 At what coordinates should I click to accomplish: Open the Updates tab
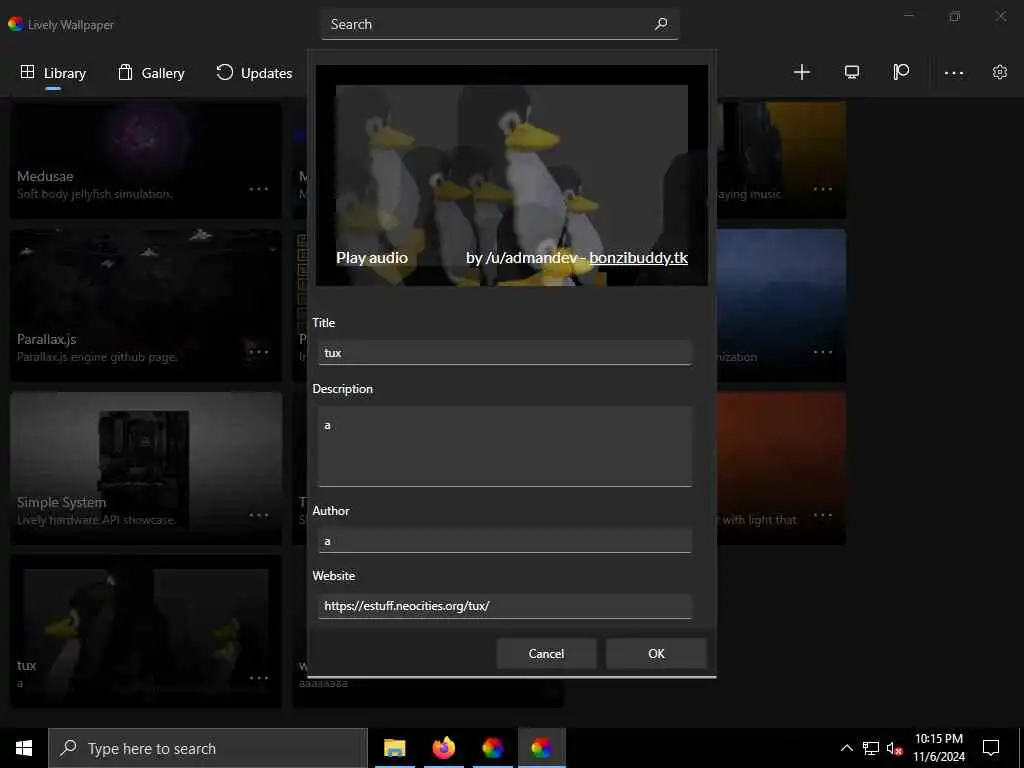point(254,72)
